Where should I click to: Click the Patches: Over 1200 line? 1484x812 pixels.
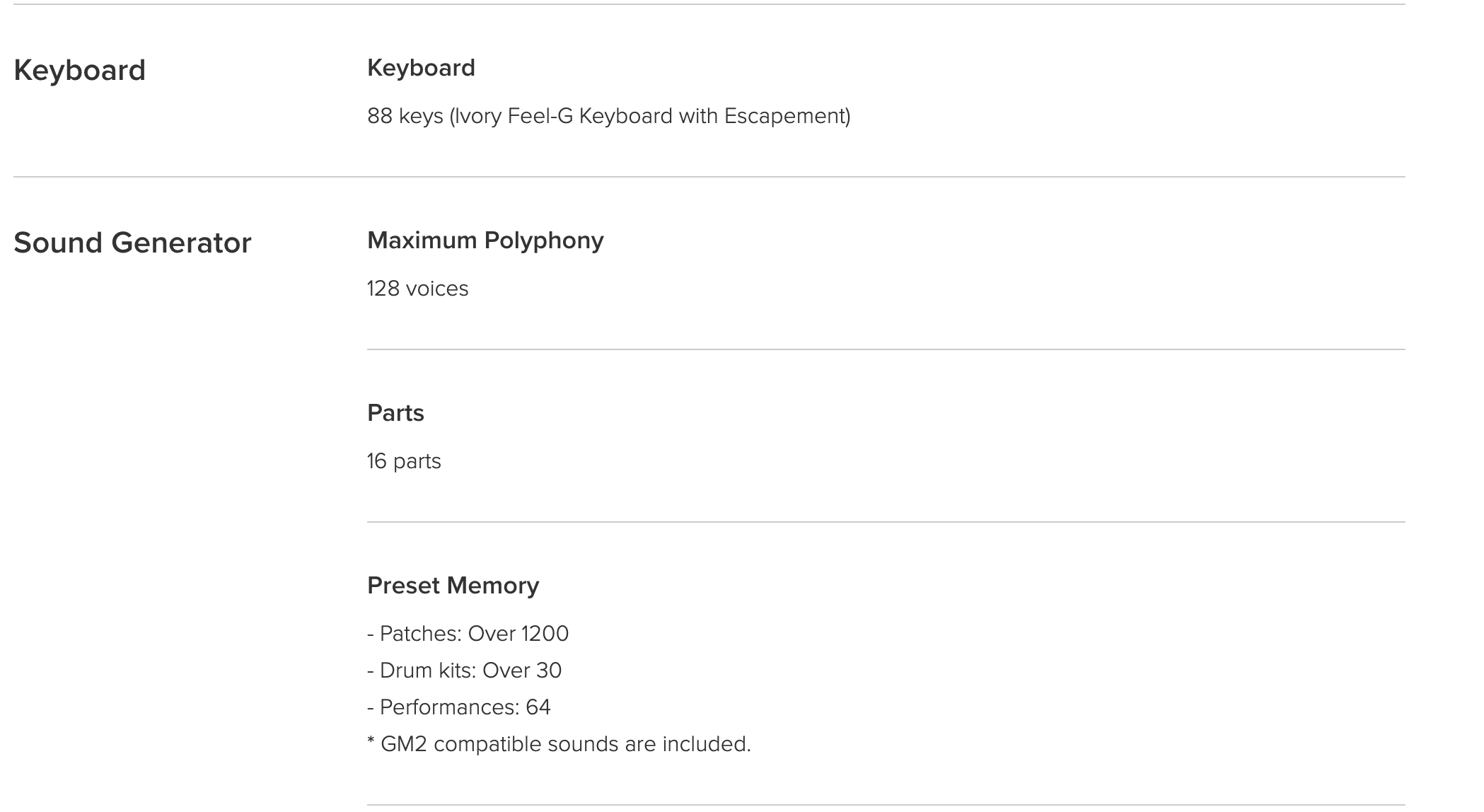pos(468,634)
